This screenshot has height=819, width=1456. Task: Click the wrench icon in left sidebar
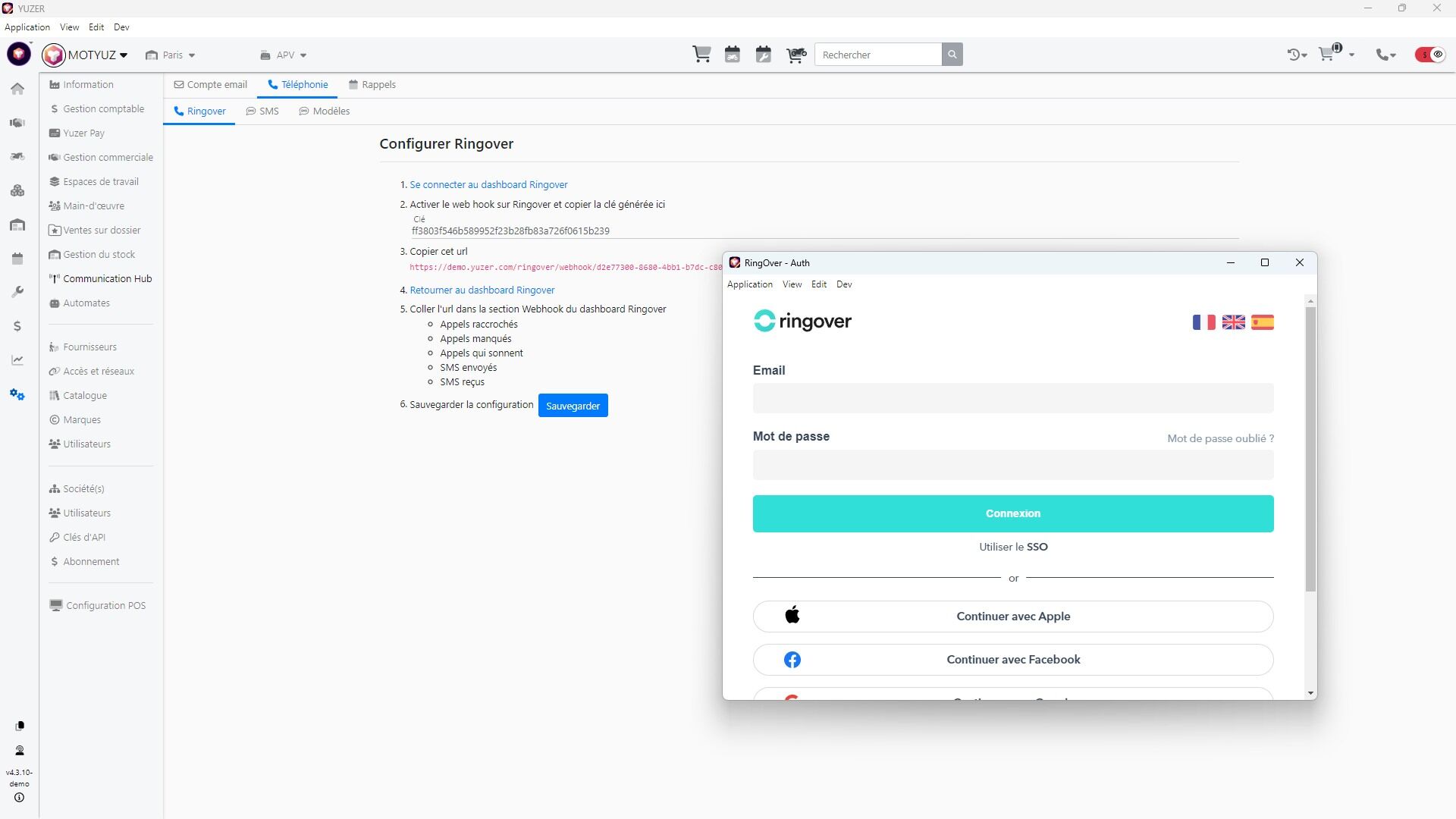click(x=17, y=292)
